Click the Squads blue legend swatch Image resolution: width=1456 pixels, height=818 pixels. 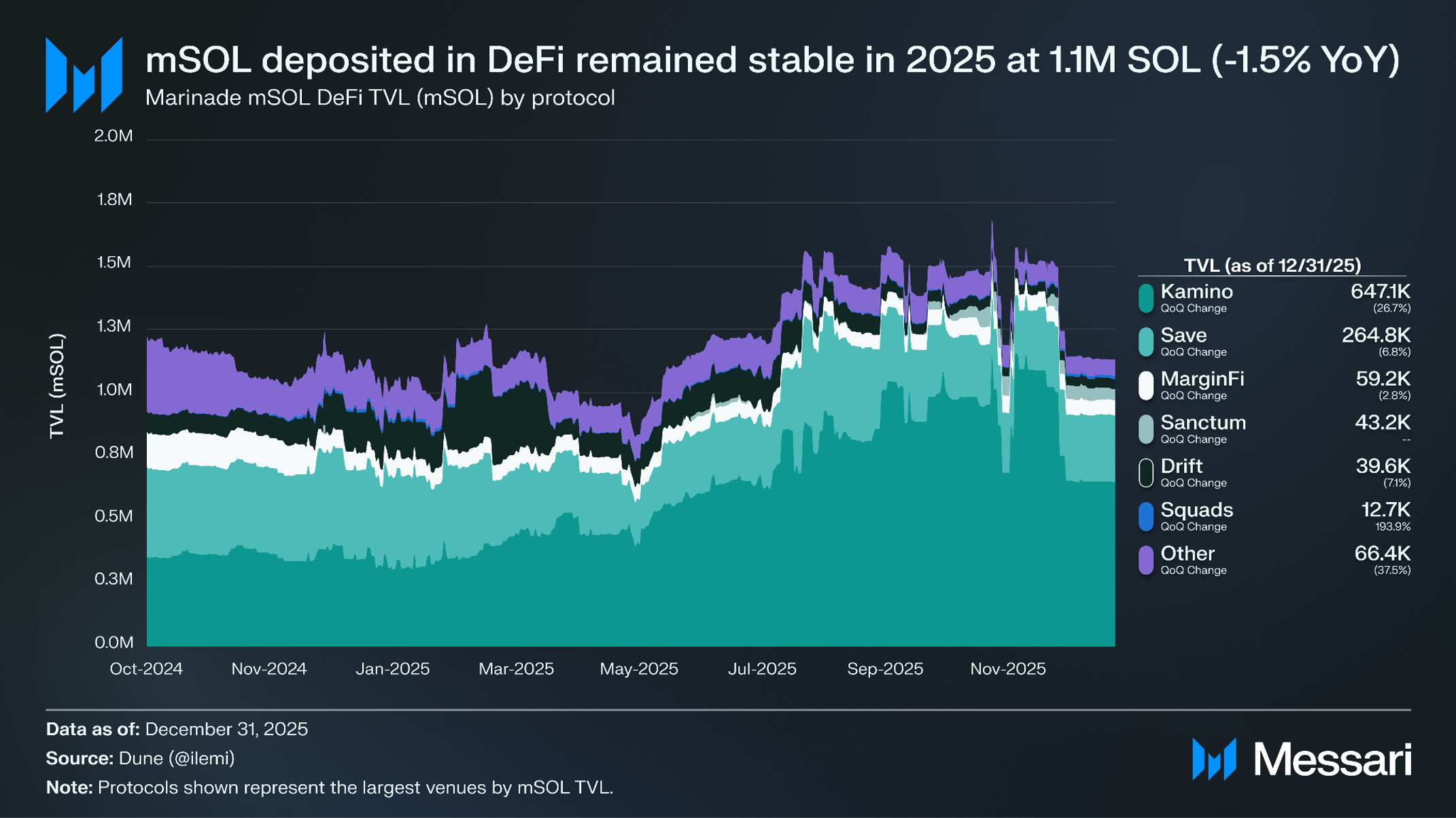coord(1146,516)
